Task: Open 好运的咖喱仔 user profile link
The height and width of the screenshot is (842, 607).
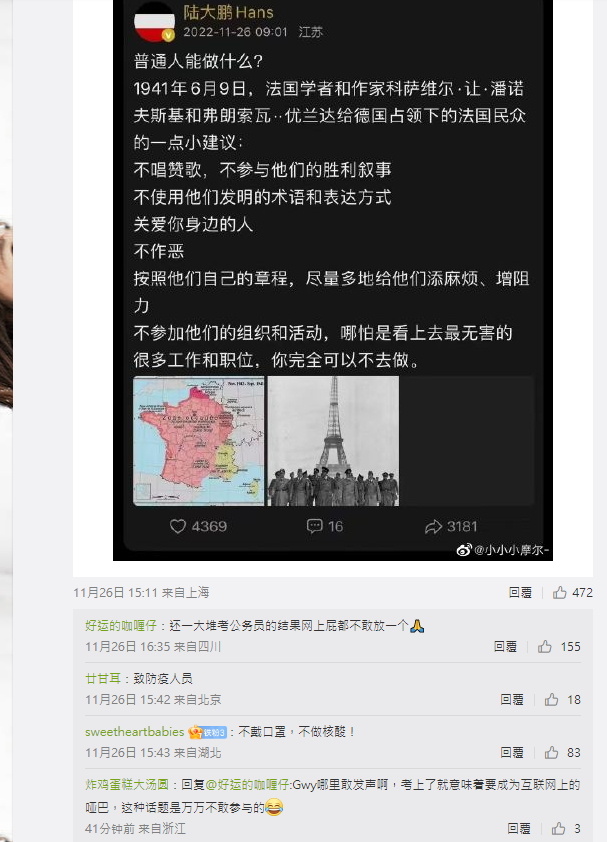Action: [x=121, y=626]
